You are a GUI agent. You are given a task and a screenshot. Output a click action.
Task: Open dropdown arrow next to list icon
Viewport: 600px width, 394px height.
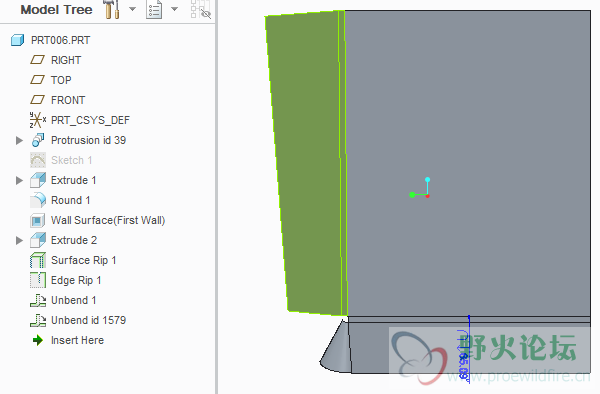point(174,9)
